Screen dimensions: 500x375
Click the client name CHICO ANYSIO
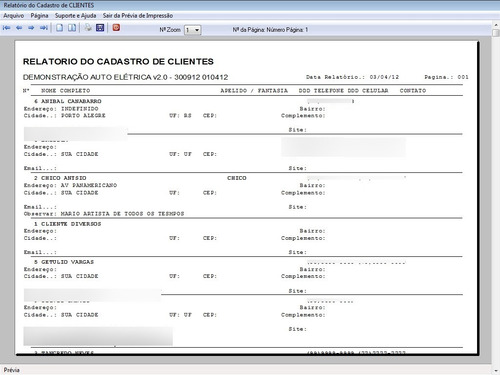pos(64,178)
